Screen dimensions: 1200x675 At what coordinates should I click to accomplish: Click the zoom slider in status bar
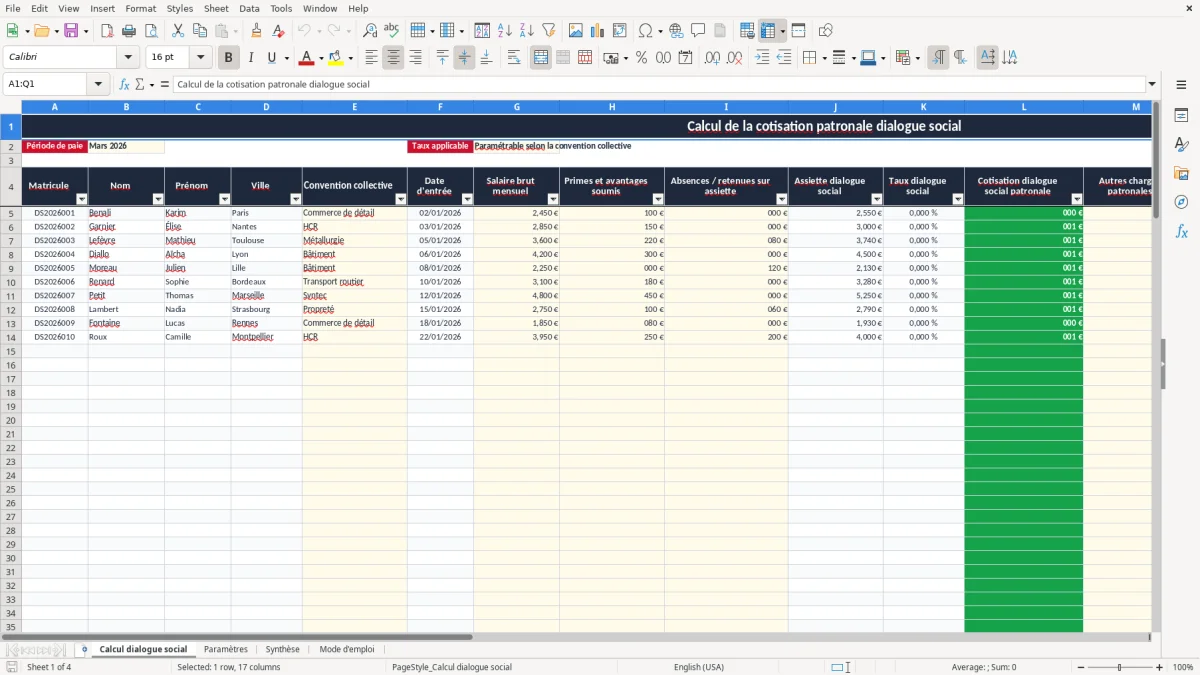point(1120,667)
